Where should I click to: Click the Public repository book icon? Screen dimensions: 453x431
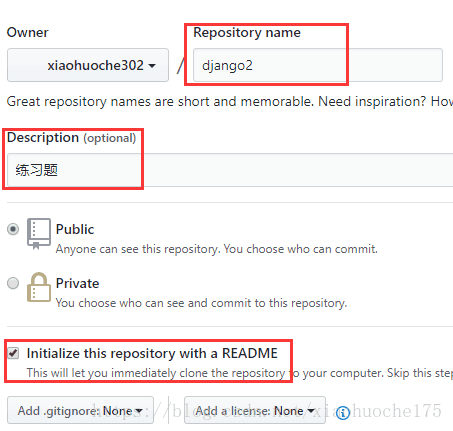pos(39,234)
